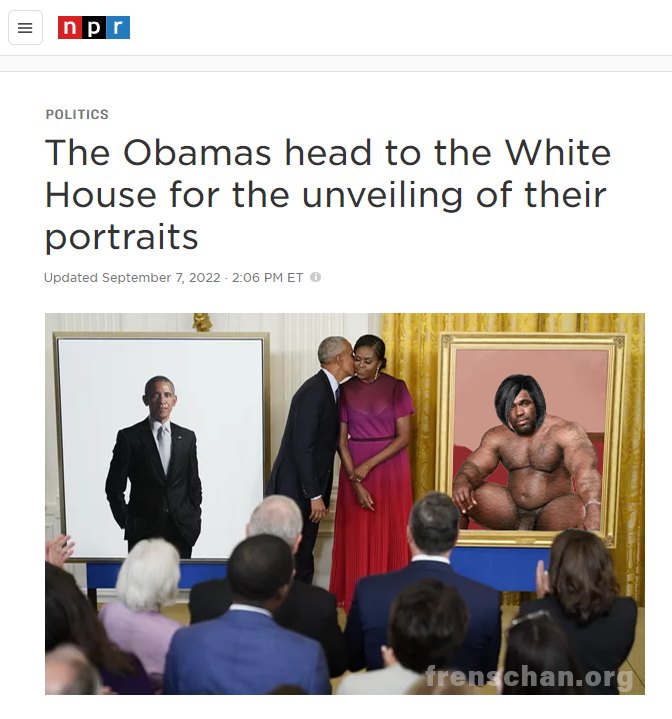Image resolution: width=672 pixels, height=719 pixels.
Task: Click the black 'p' block of logo
Action: [x=94, y=28]
